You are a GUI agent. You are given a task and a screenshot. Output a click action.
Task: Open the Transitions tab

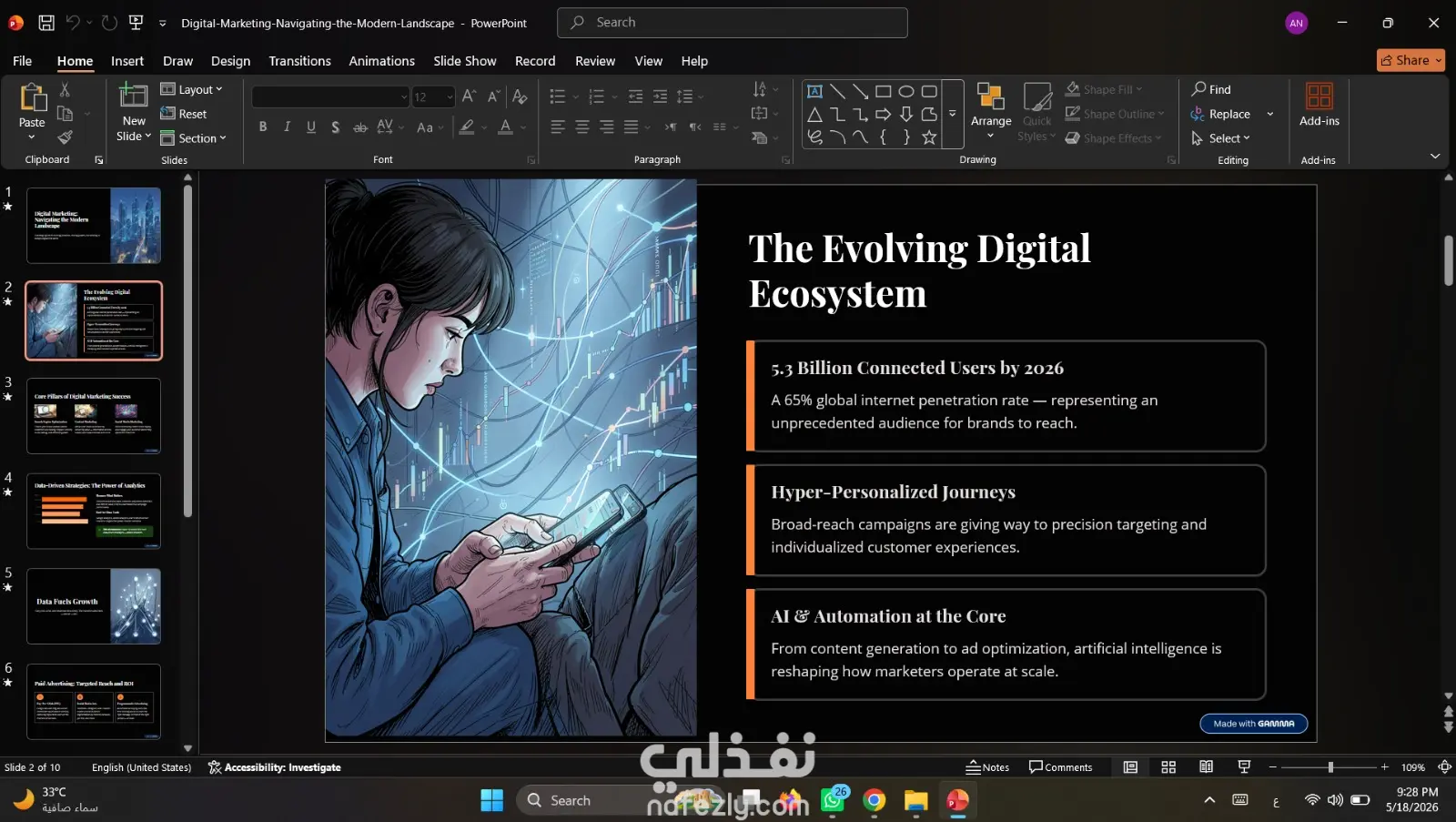[x=299, y=61]
